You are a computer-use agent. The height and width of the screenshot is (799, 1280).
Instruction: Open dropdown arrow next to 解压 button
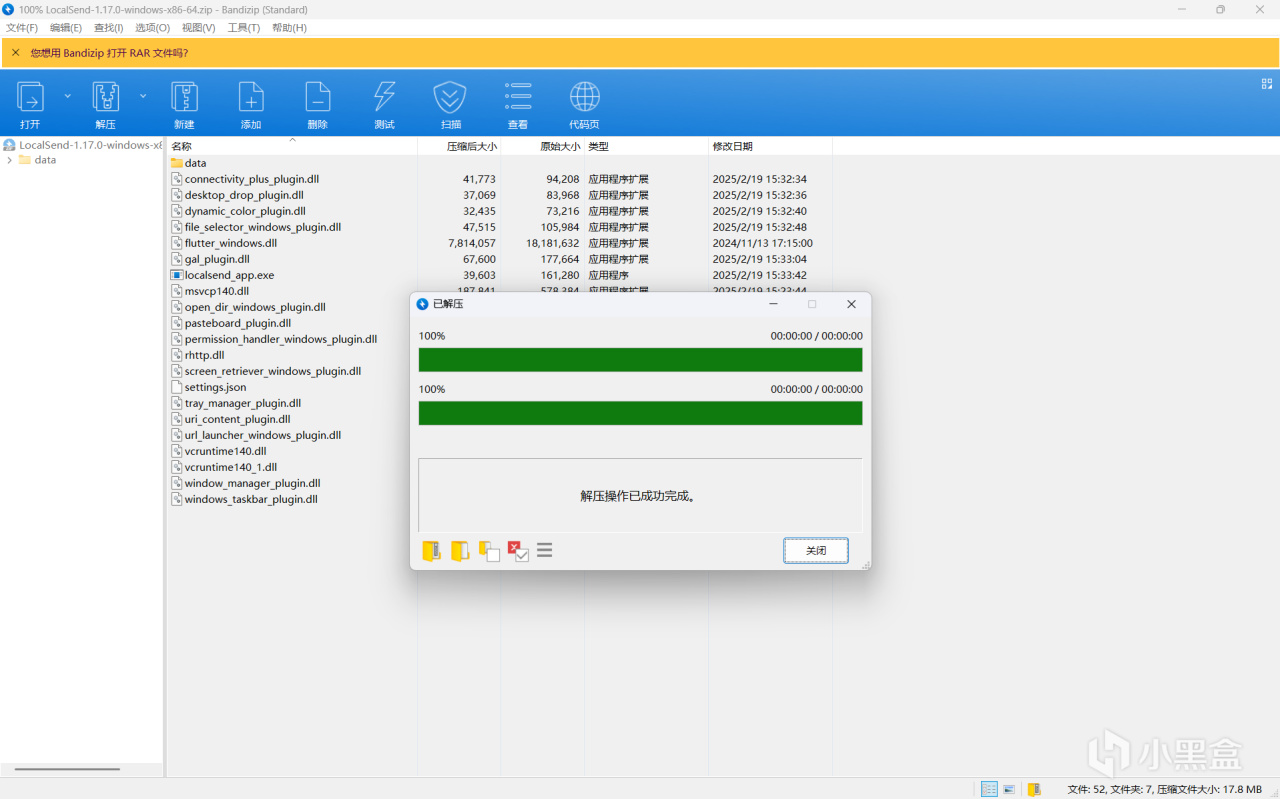(x=143, y=96)
